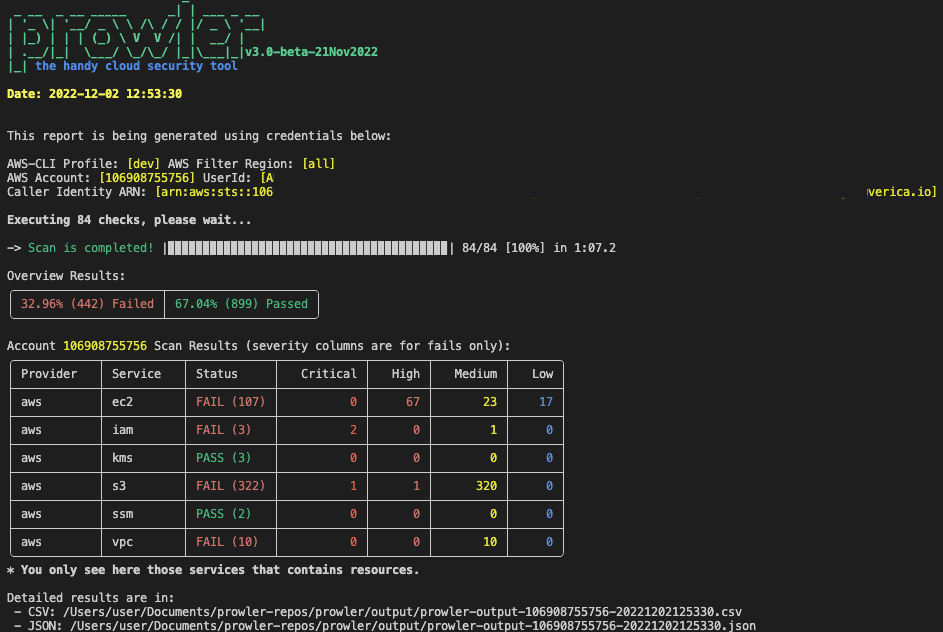The height and width of the screenshot is (632, 943).
Task: Click the 67.04% (899) Passed result box
Action: pos(241,304)
